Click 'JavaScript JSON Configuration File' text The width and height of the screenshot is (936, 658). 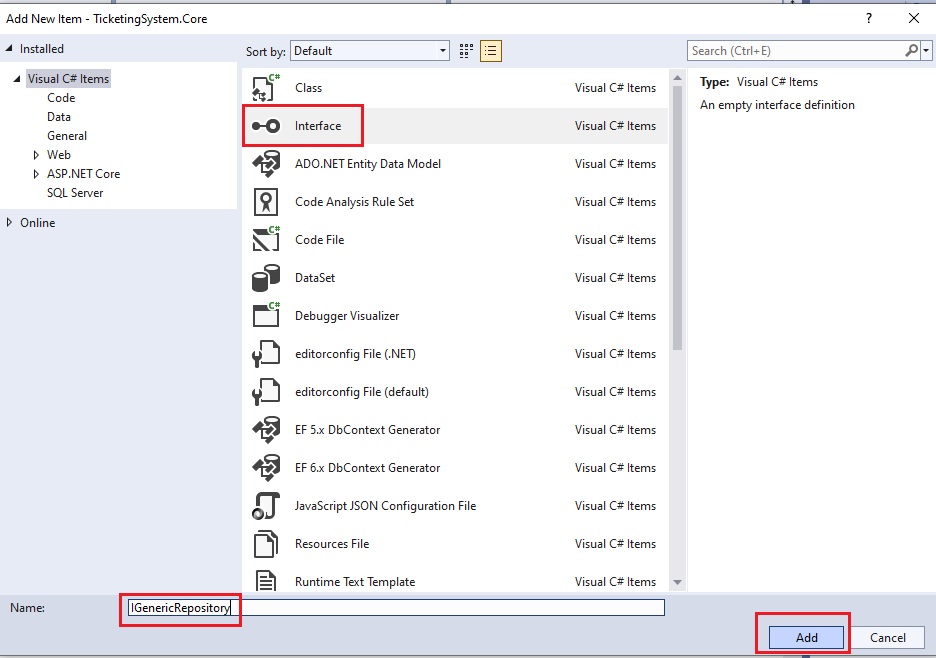tap(385, 506)
